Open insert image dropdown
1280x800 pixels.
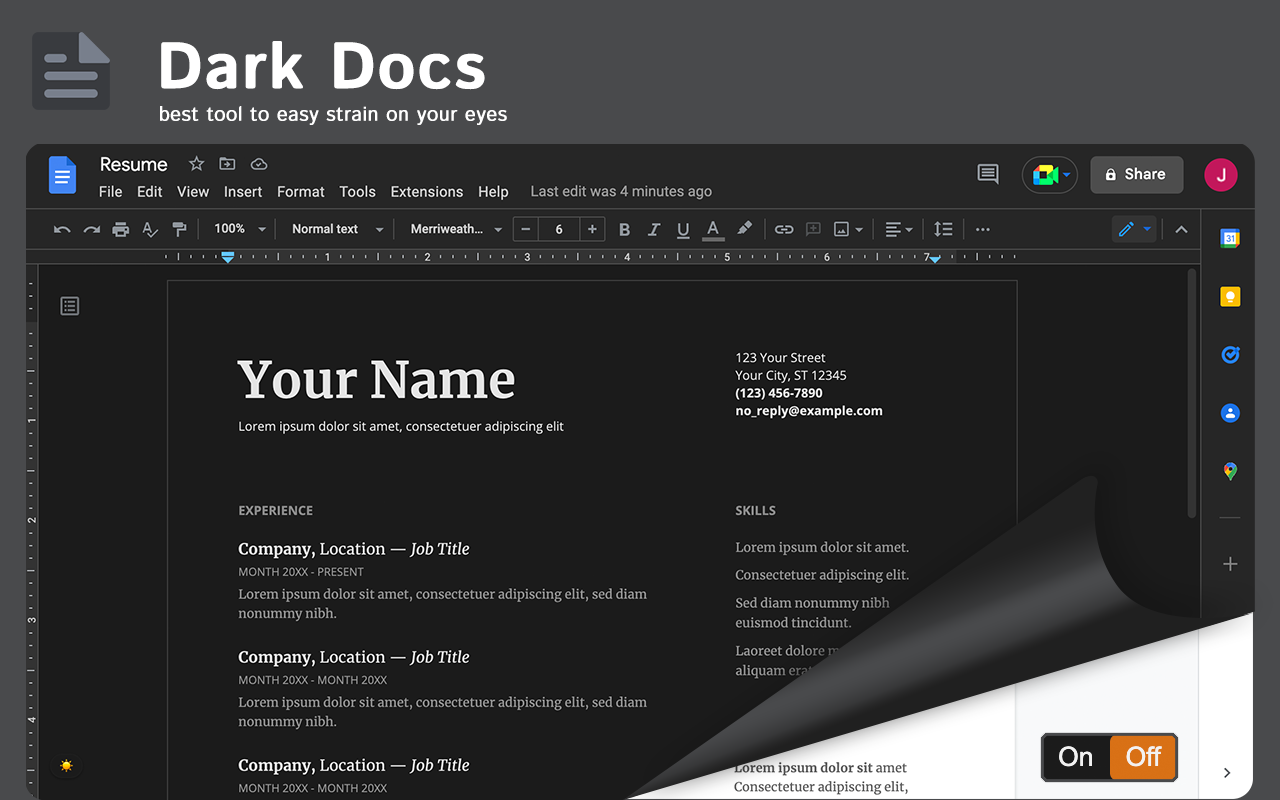click(x=849, y=229)
